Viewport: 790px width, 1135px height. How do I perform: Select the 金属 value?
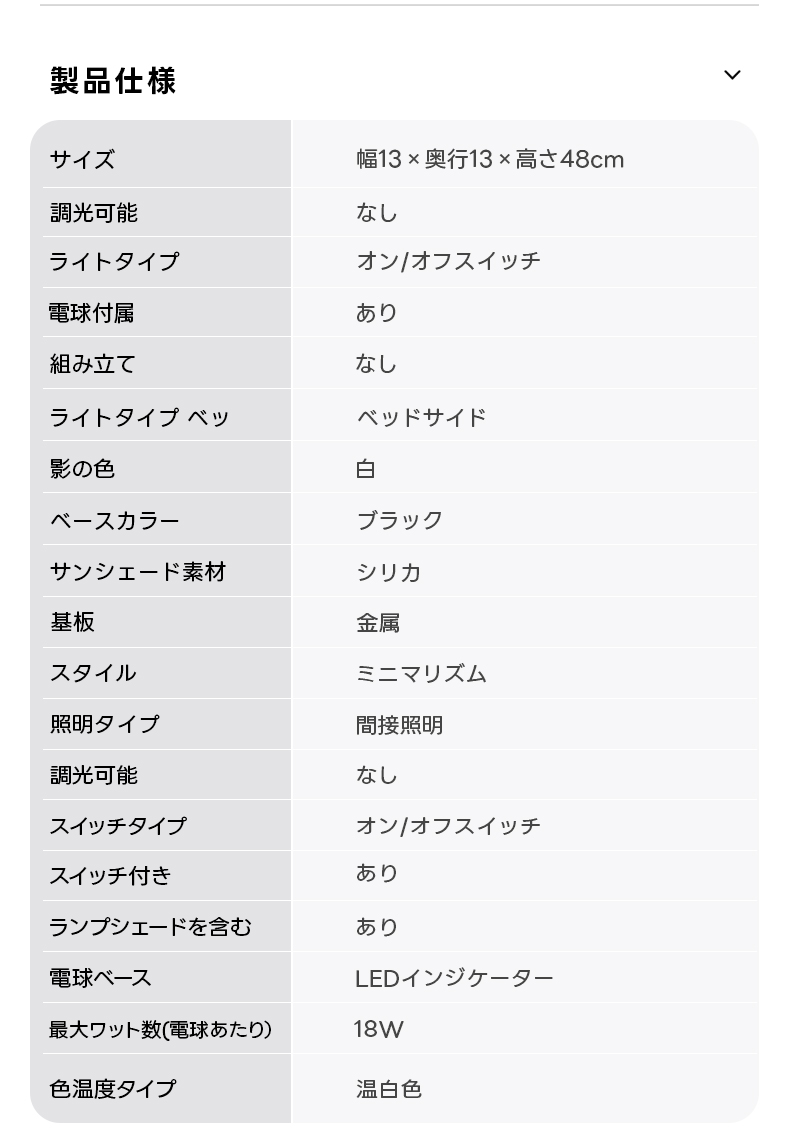(x=378, y=624)
